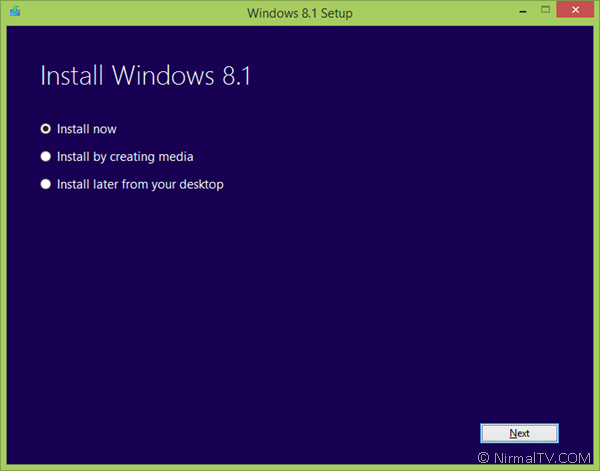
Task: Close the Windows 8.1 Setup window
Action: pyautogui.click(x=575, y=10)
